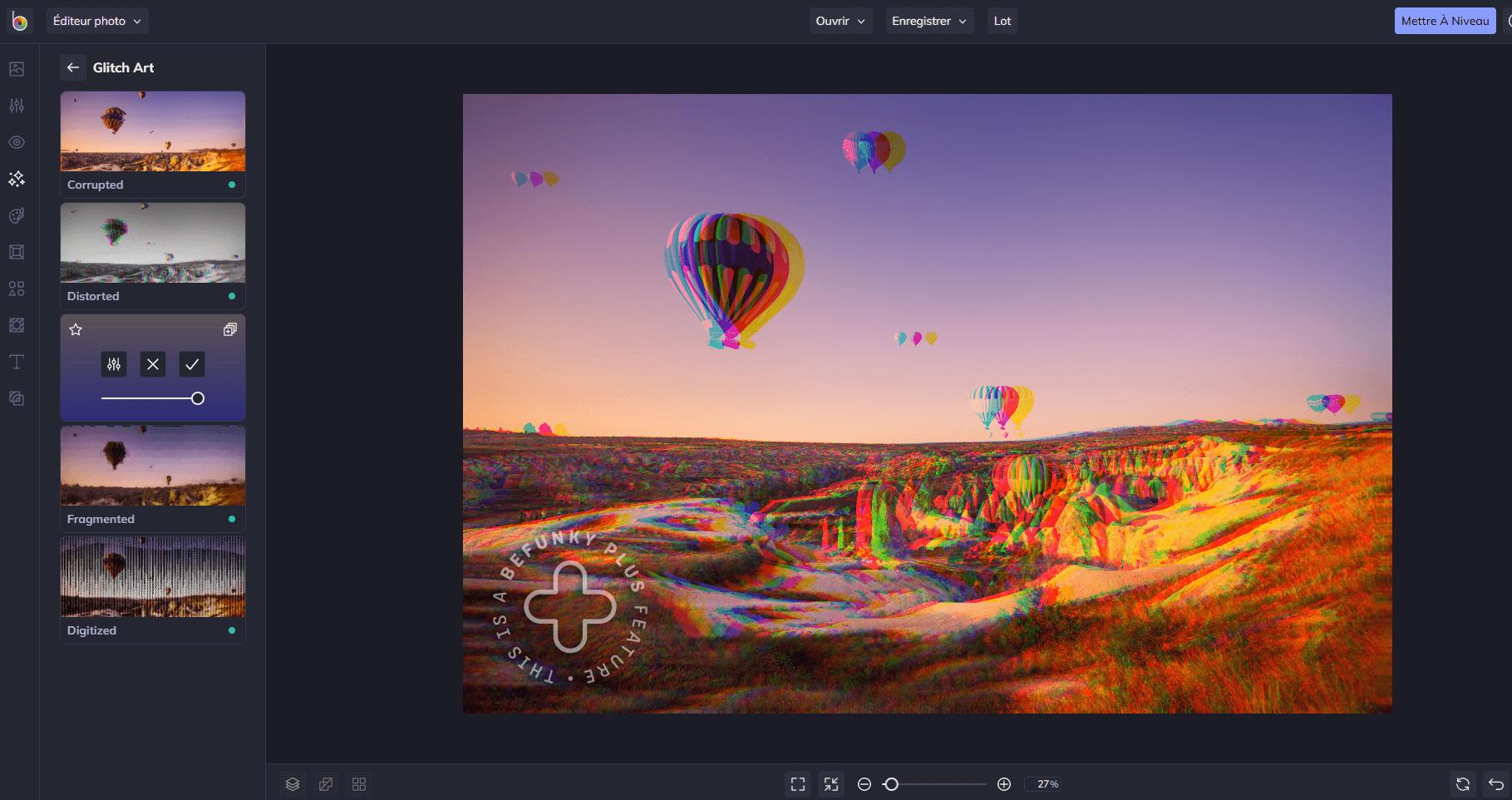Cancel the effect with X button

coord(153,364)
